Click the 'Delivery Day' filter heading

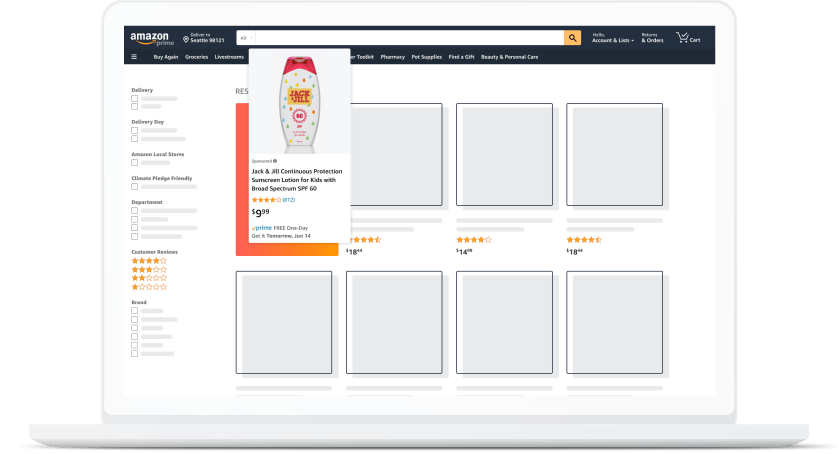pos(148,122)
